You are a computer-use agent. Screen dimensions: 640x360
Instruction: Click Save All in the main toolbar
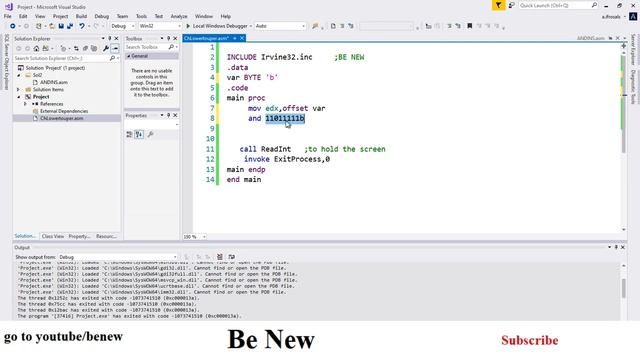[x=70, y=26]
